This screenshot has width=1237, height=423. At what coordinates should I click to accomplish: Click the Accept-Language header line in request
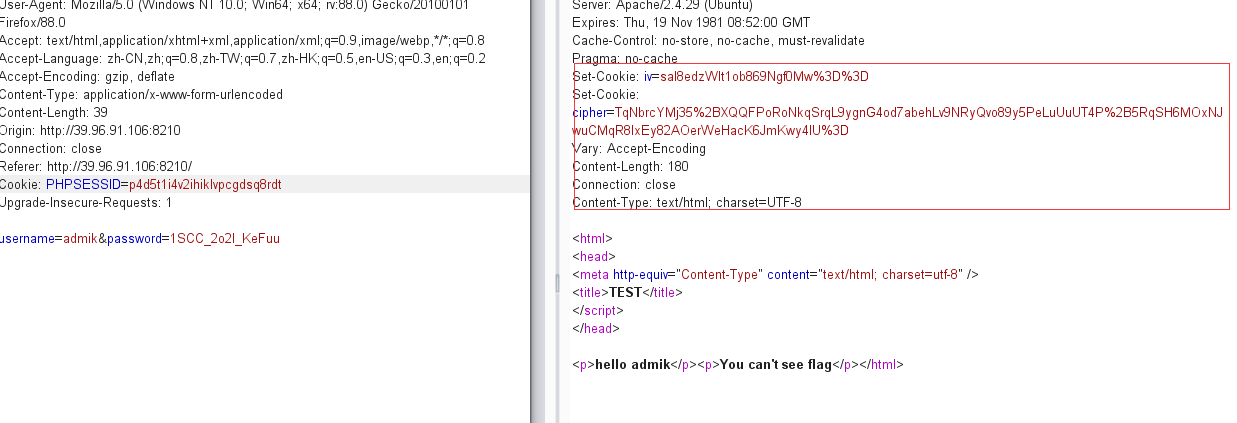pos(243,59)
